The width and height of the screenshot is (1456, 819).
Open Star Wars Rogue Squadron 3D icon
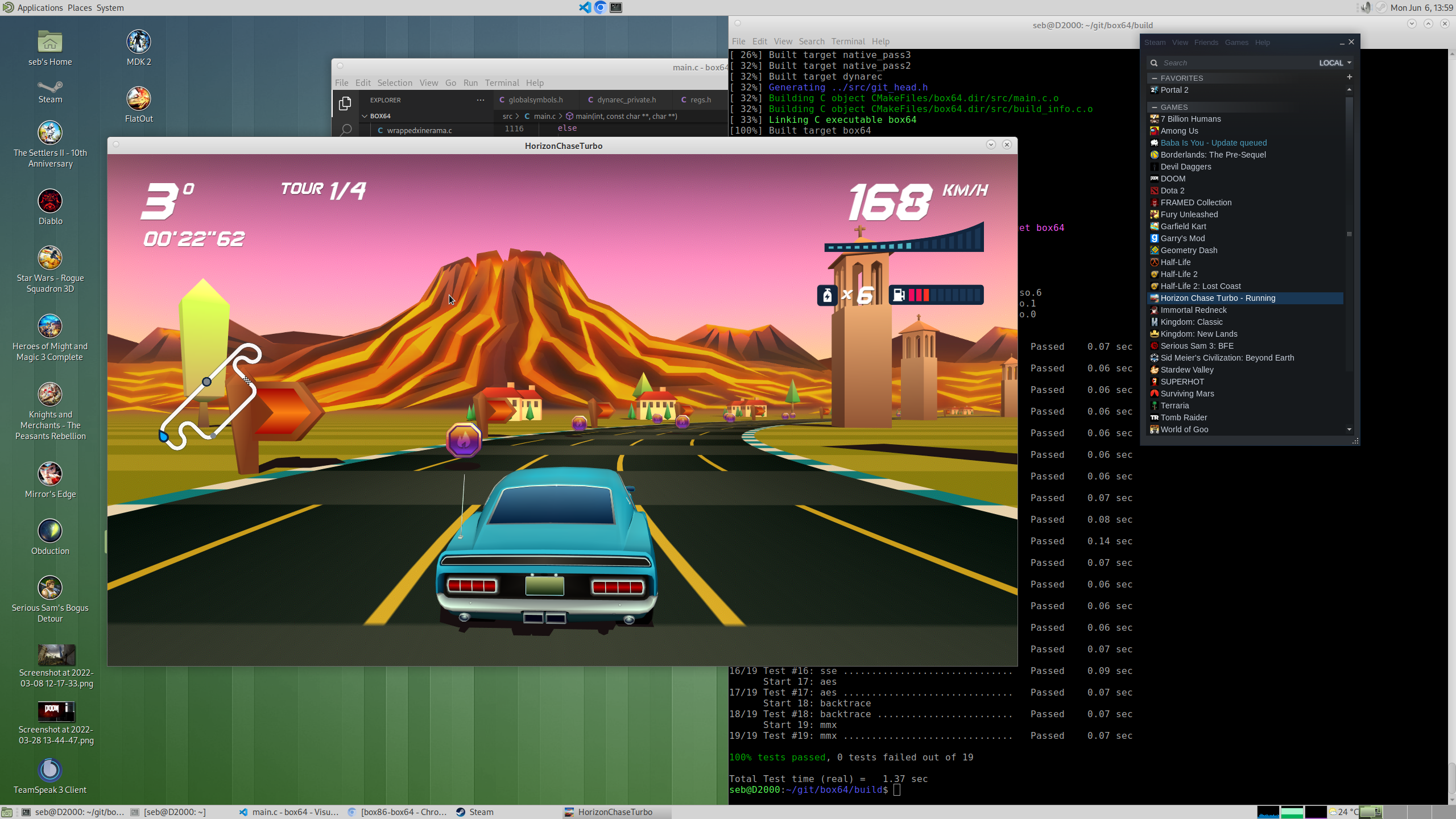click(x=50, y=258)
